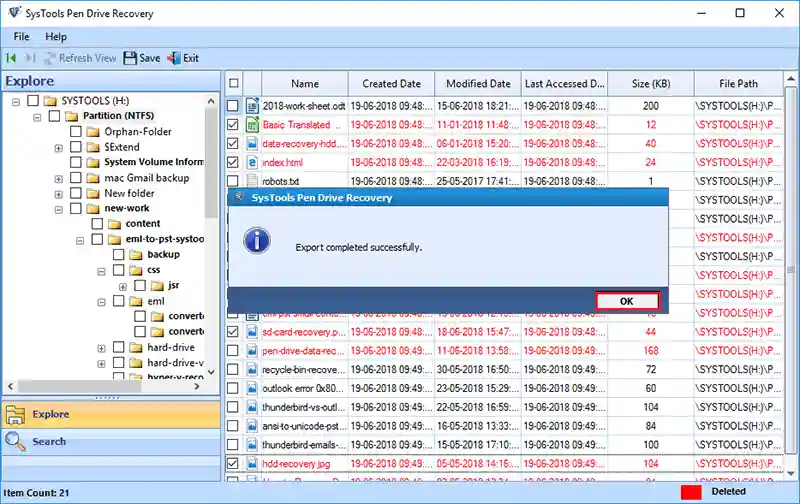Screen dimensions: 800x504
Task: Sort by File Path column header
Action: pyautogui.click(x=738, y=84)
